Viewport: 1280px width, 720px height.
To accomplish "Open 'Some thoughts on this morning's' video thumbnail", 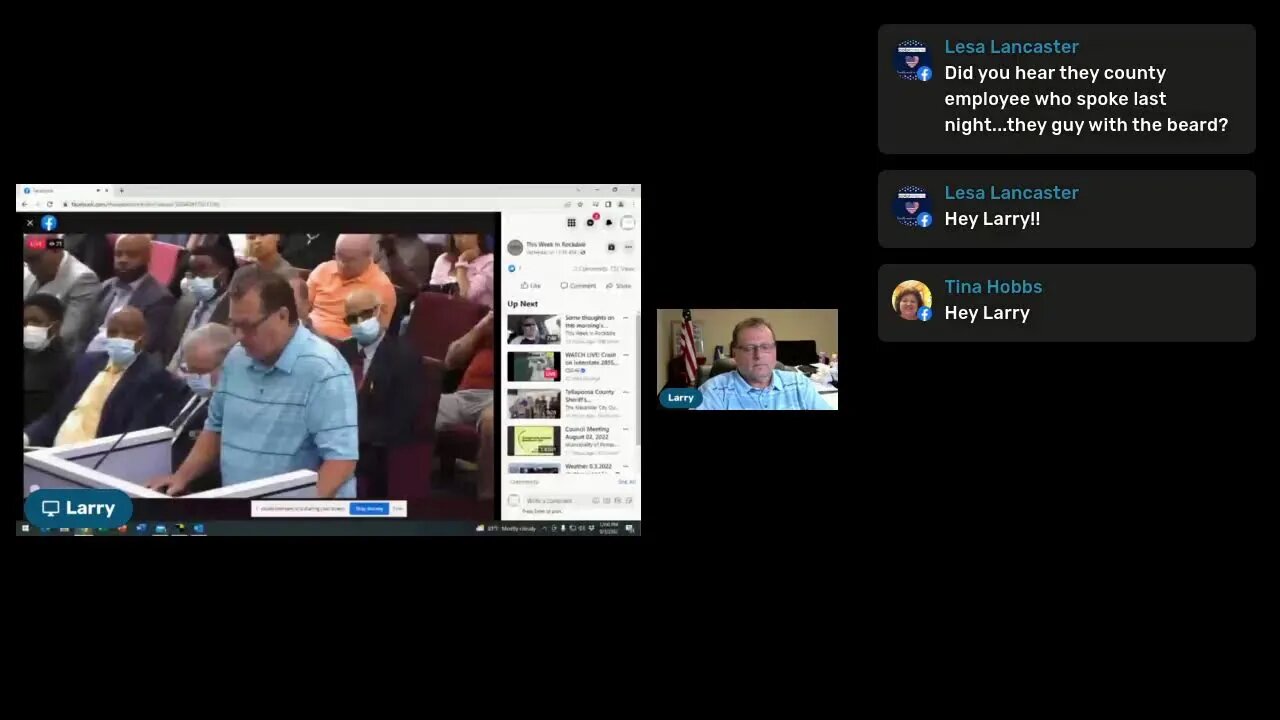I will [533, 329].
